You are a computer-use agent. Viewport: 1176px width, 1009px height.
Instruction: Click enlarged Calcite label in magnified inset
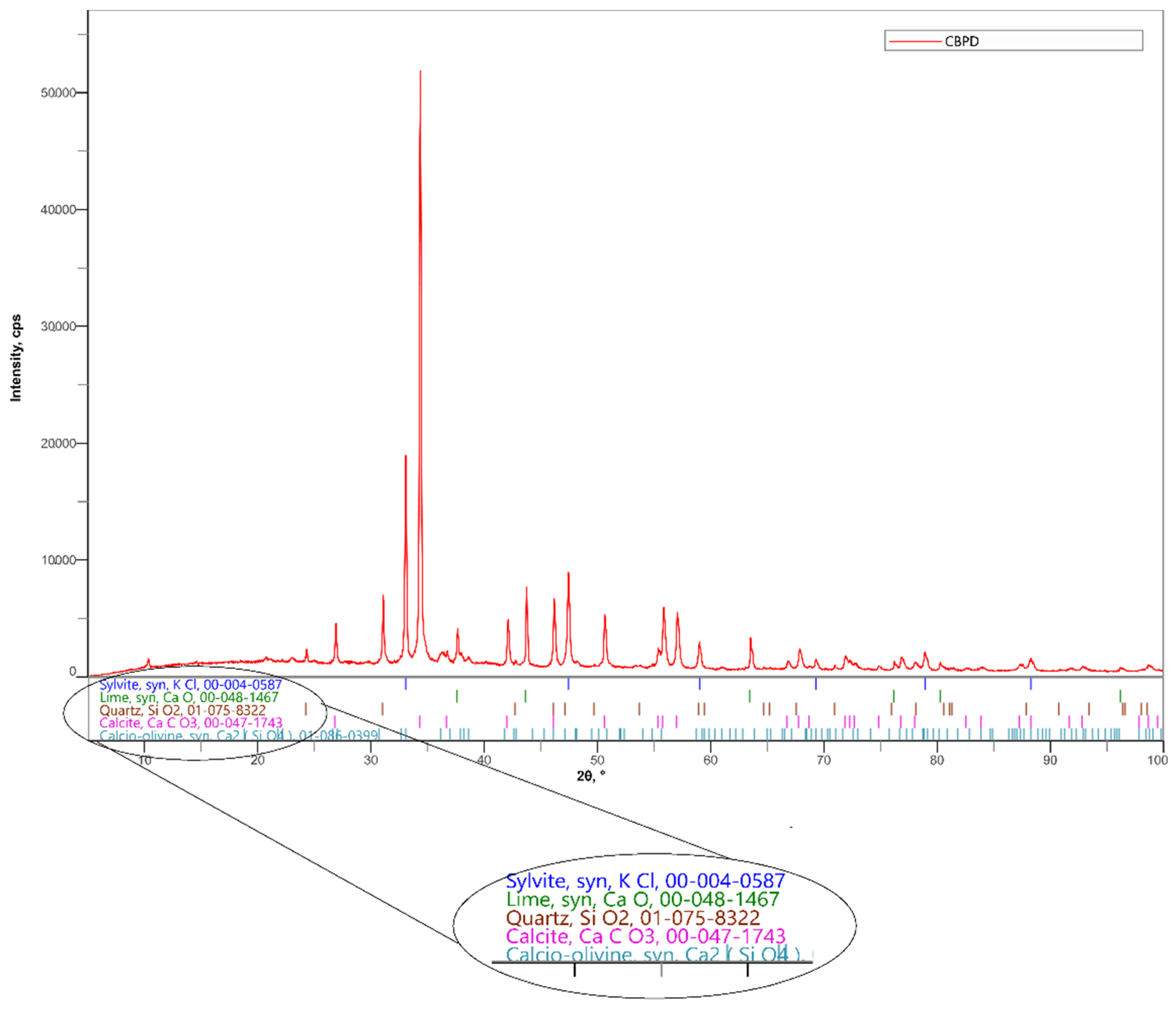[645, 936]
